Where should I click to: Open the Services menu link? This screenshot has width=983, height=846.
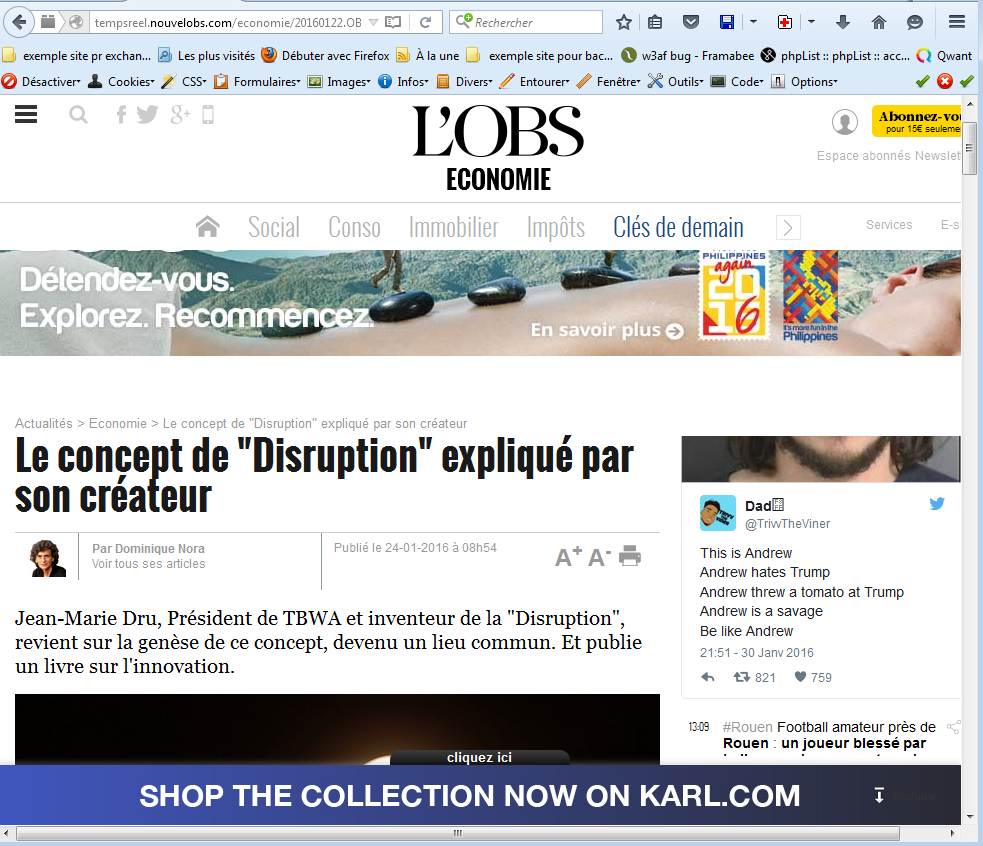click(889, 225)
